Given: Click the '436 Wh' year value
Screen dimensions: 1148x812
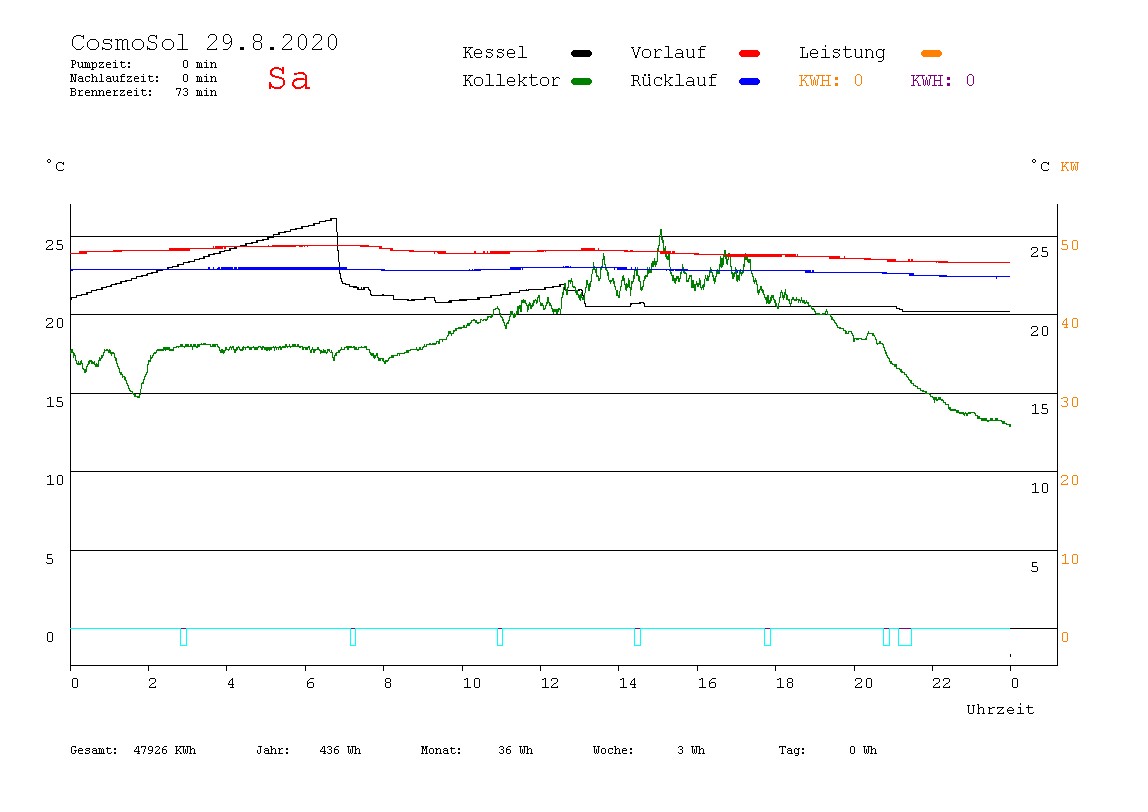Looking at the screenshot, I should [x=340, y=750].
